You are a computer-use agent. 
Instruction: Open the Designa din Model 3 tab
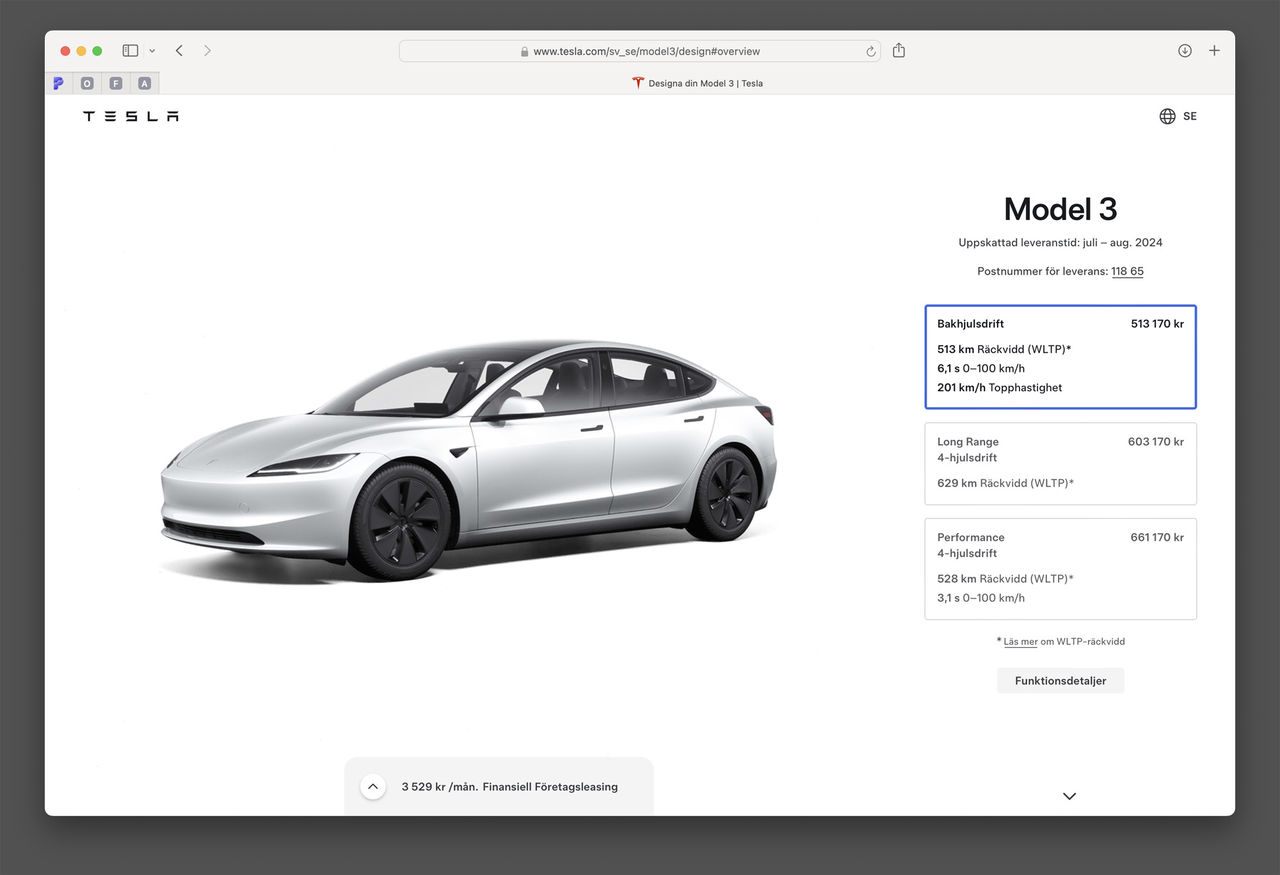[x=697, y=83]
